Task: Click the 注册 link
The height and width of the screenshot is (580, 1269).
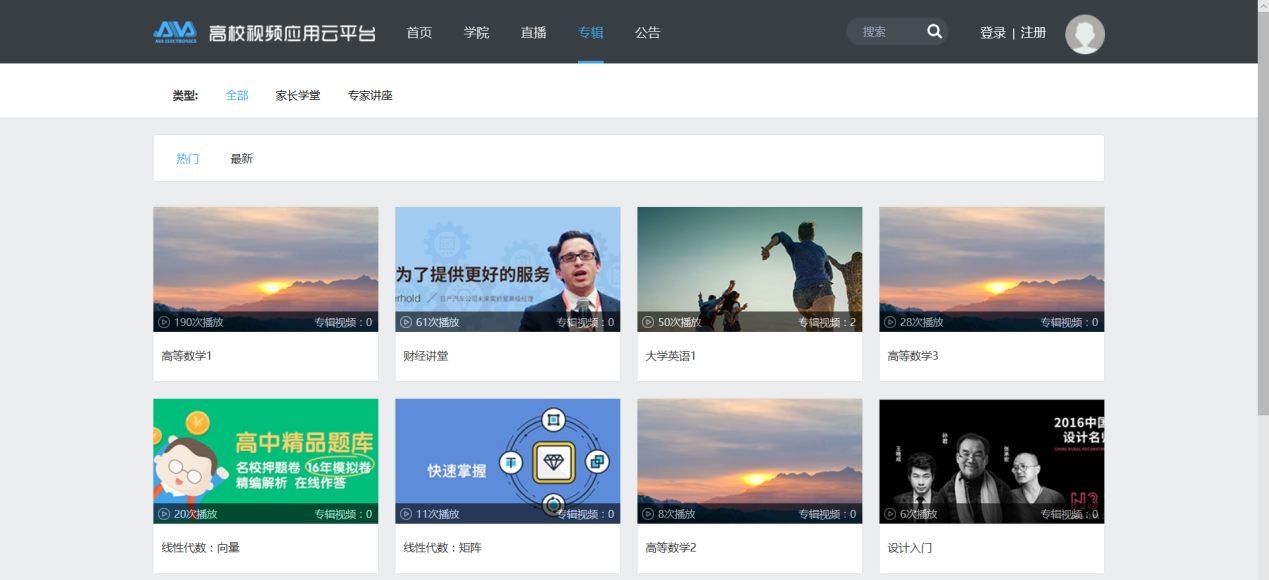Action: click(x=1033, y=32)
